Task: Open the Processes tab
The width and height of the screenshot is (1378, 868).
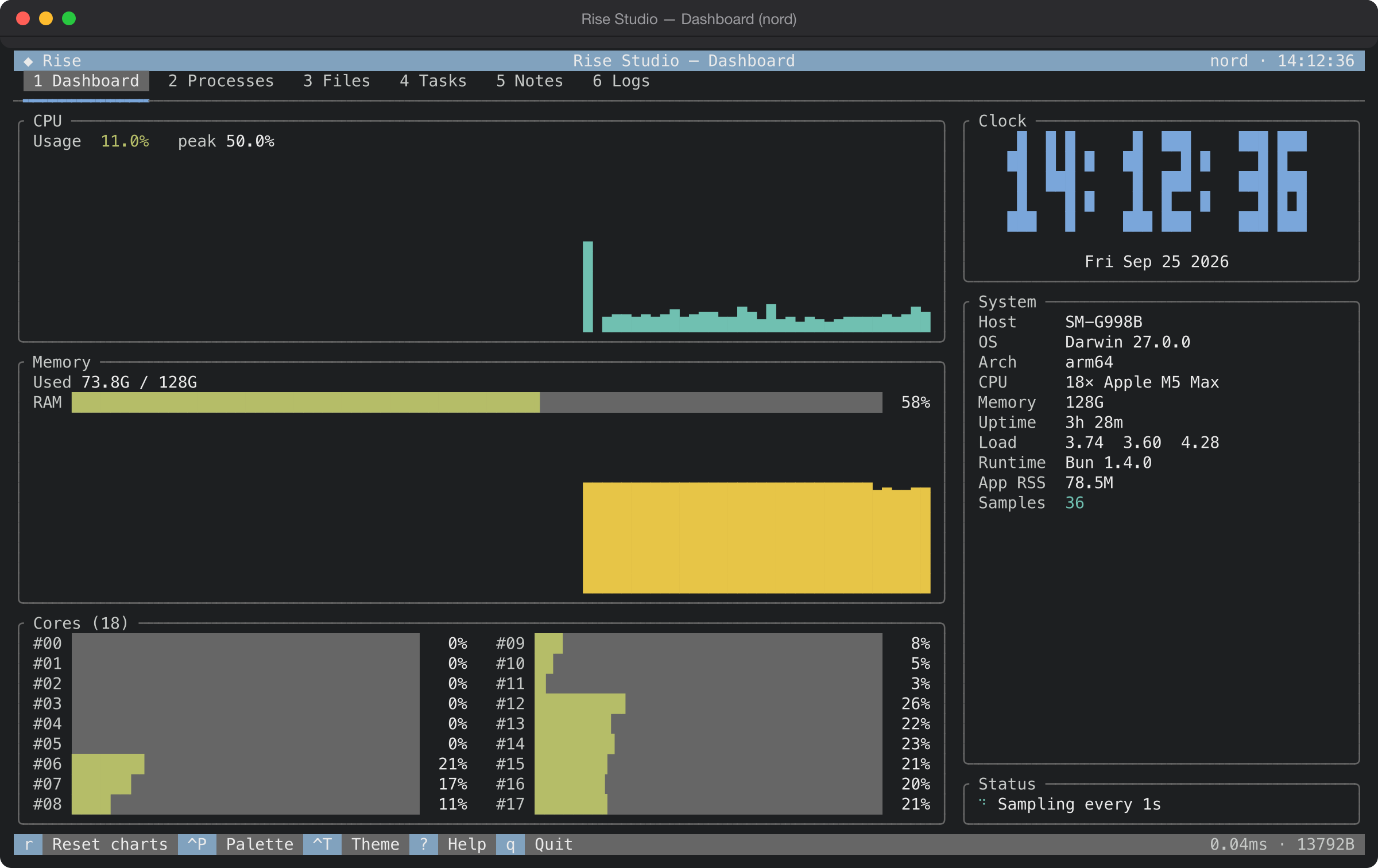Action: [221, 81]
